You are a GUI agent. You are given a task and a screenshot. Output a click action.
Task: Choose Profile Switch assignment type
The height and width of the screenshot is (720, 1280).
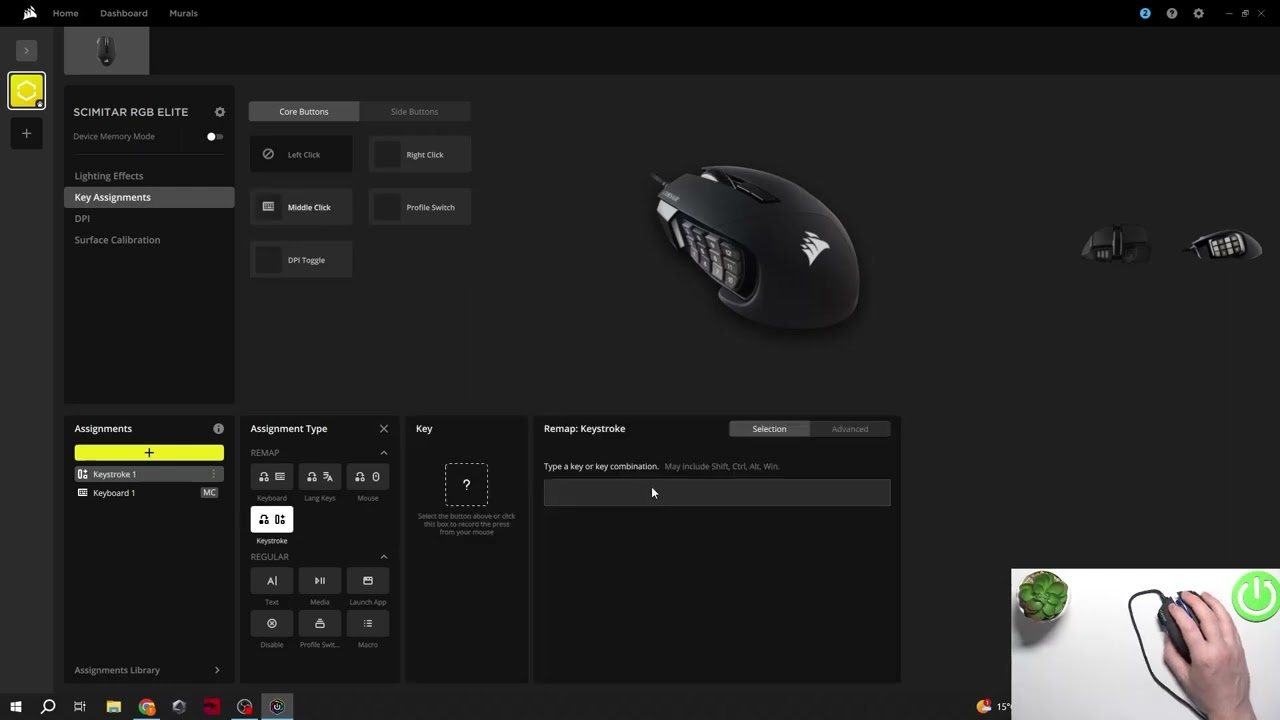(x=320, y=623)
